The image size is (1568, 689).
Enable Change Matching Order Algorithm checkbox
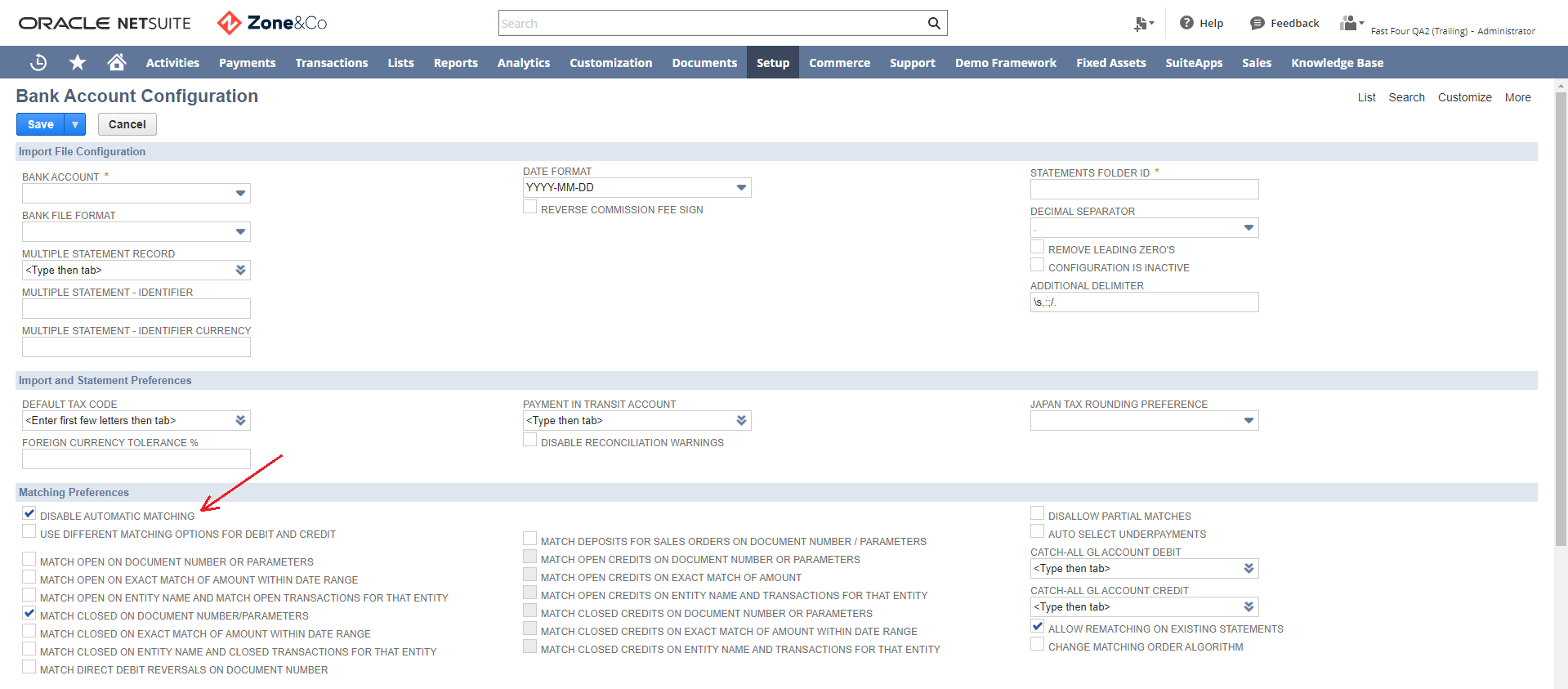click(1038, 645)
